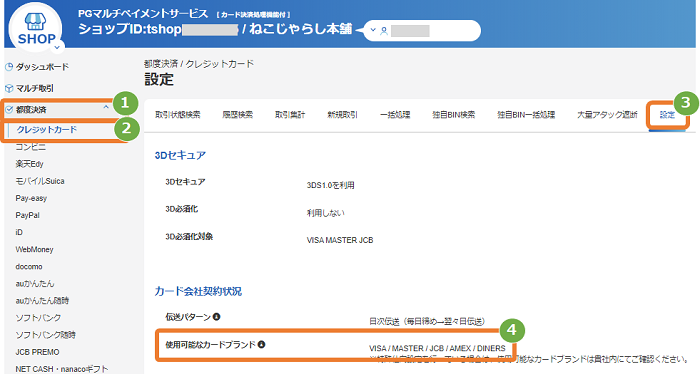Open the 独自BIN検索 tab
Screen dimensions: 700x374
coord(454,115)
